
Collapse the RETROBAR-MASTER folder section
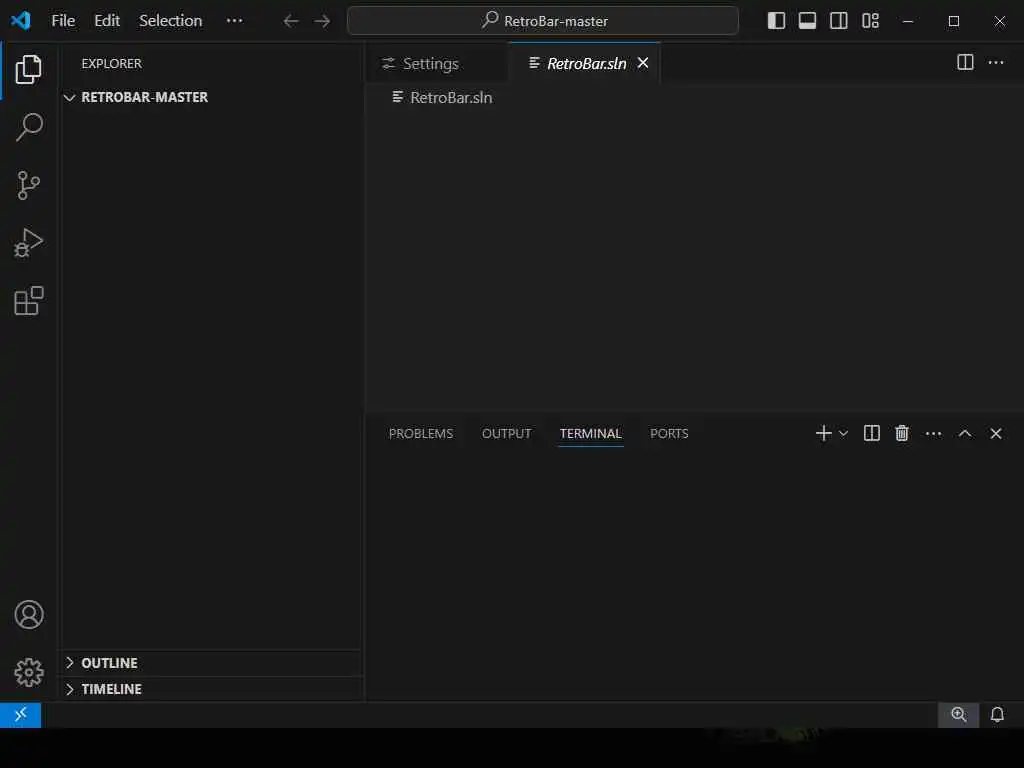click(x=210, y=97)
